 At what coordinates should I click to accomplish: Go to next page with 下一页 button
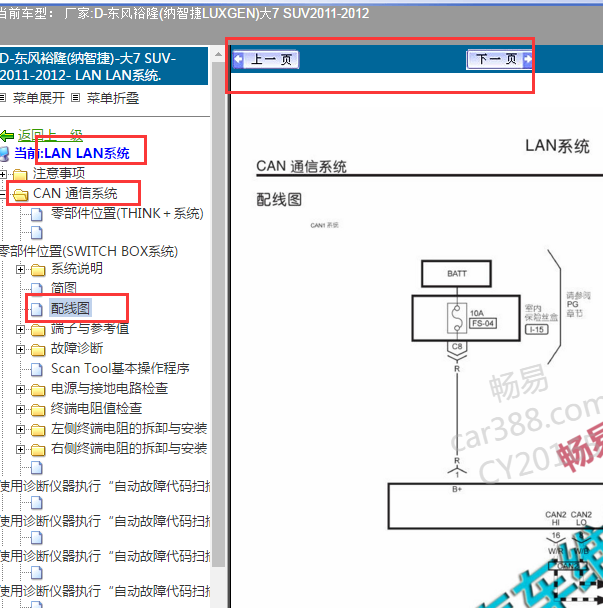pos(499,59)
